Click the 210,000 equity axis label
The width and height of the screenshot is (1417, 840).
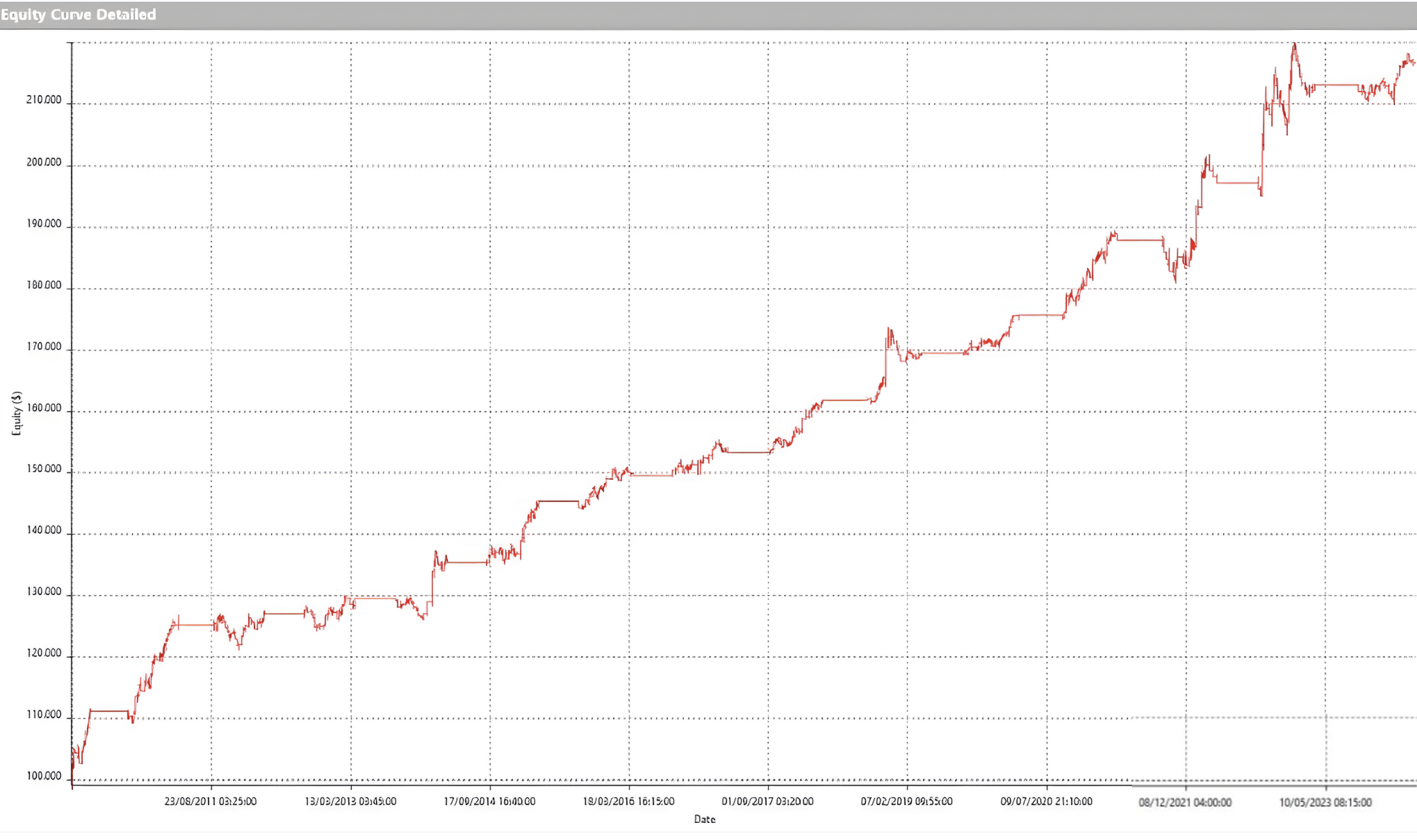[43, 100]
